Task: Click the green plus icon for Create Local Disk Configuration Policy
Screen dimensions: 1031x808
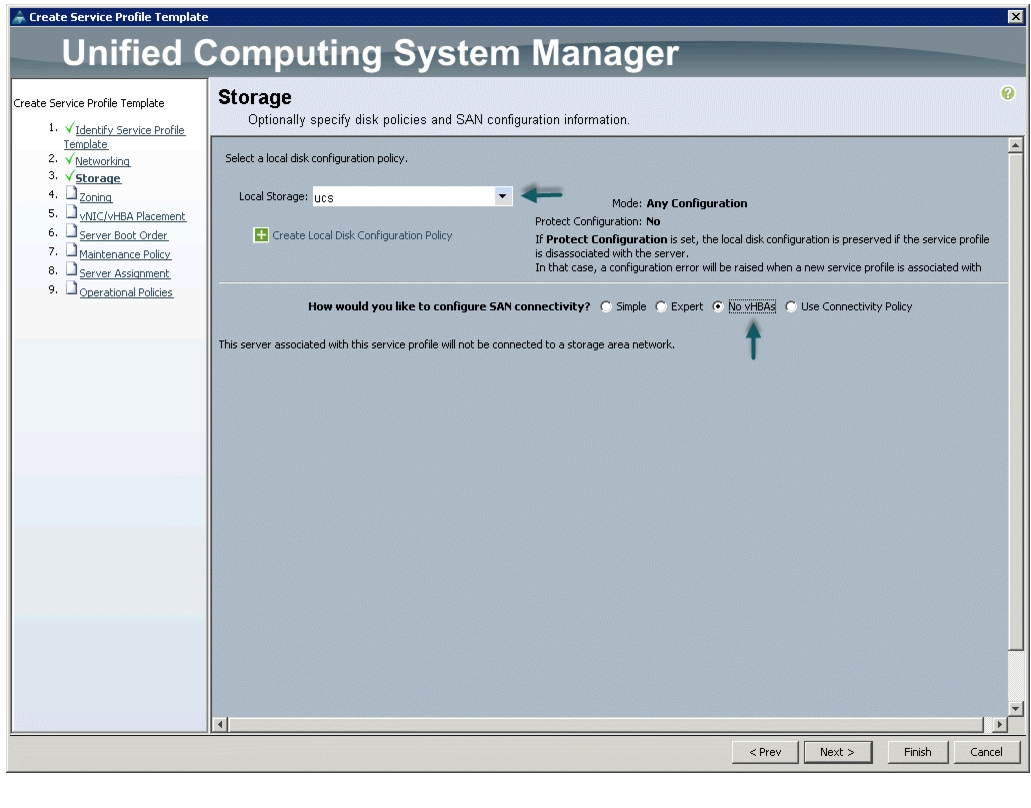Action: coord(261,235)
